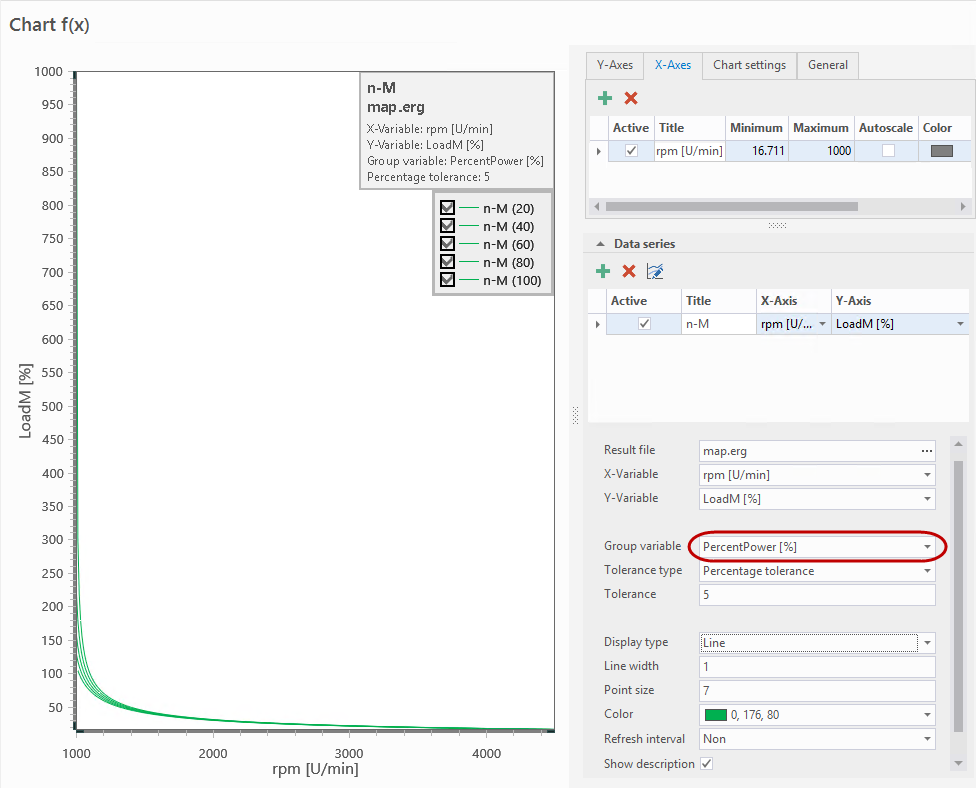
Task: Delete data series with red X icon
Action: click(x=629, y=271)
